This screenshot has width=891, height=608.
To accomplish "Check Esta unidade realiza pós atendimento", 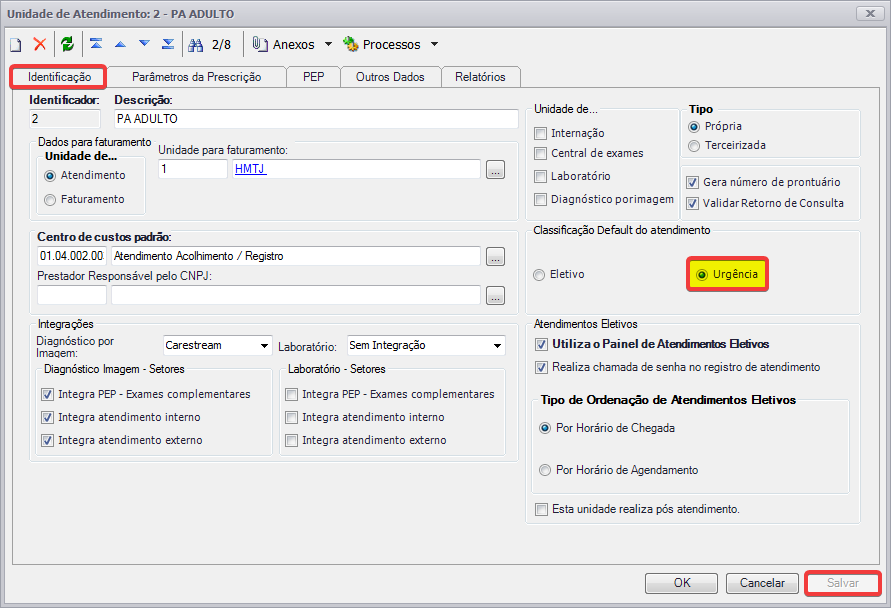I will tap(542, 510).
